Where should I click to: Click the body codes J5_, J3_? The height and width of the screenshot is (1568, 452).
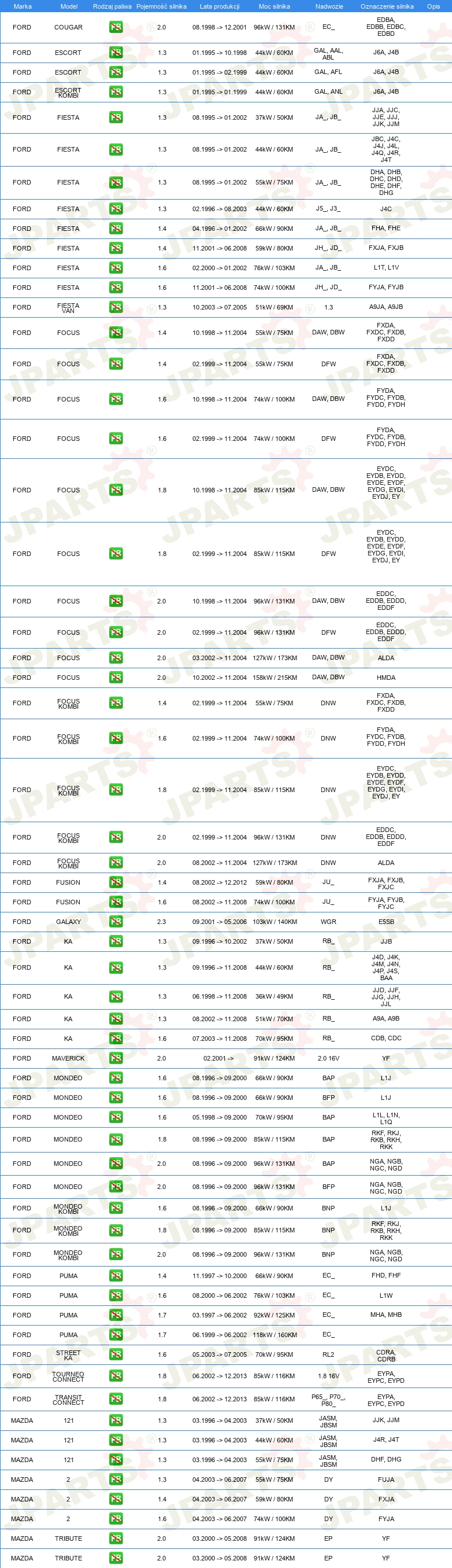pos(328,209)
